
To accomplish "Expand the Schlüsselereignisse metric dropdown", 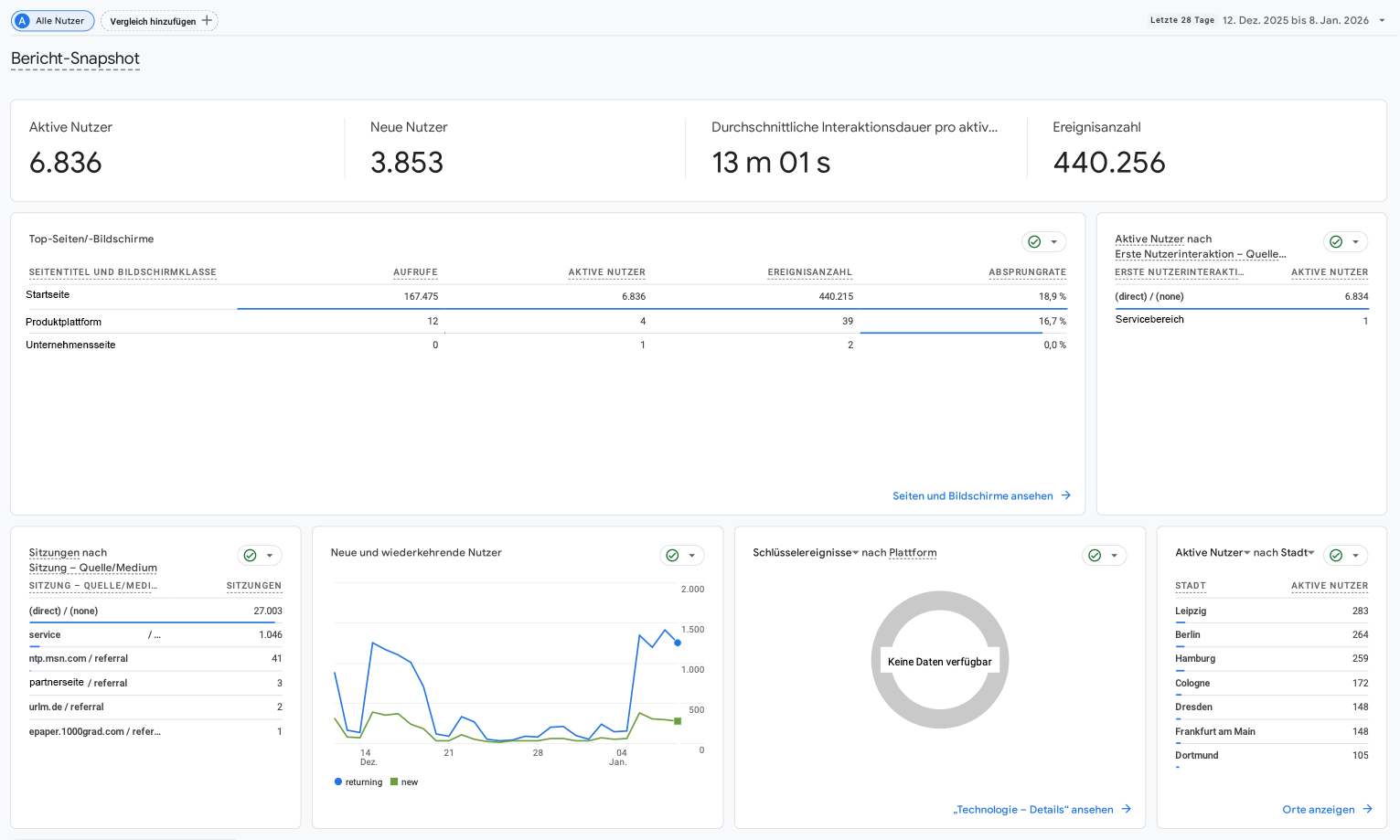I will pyautogui.click(x=855, y=553).
